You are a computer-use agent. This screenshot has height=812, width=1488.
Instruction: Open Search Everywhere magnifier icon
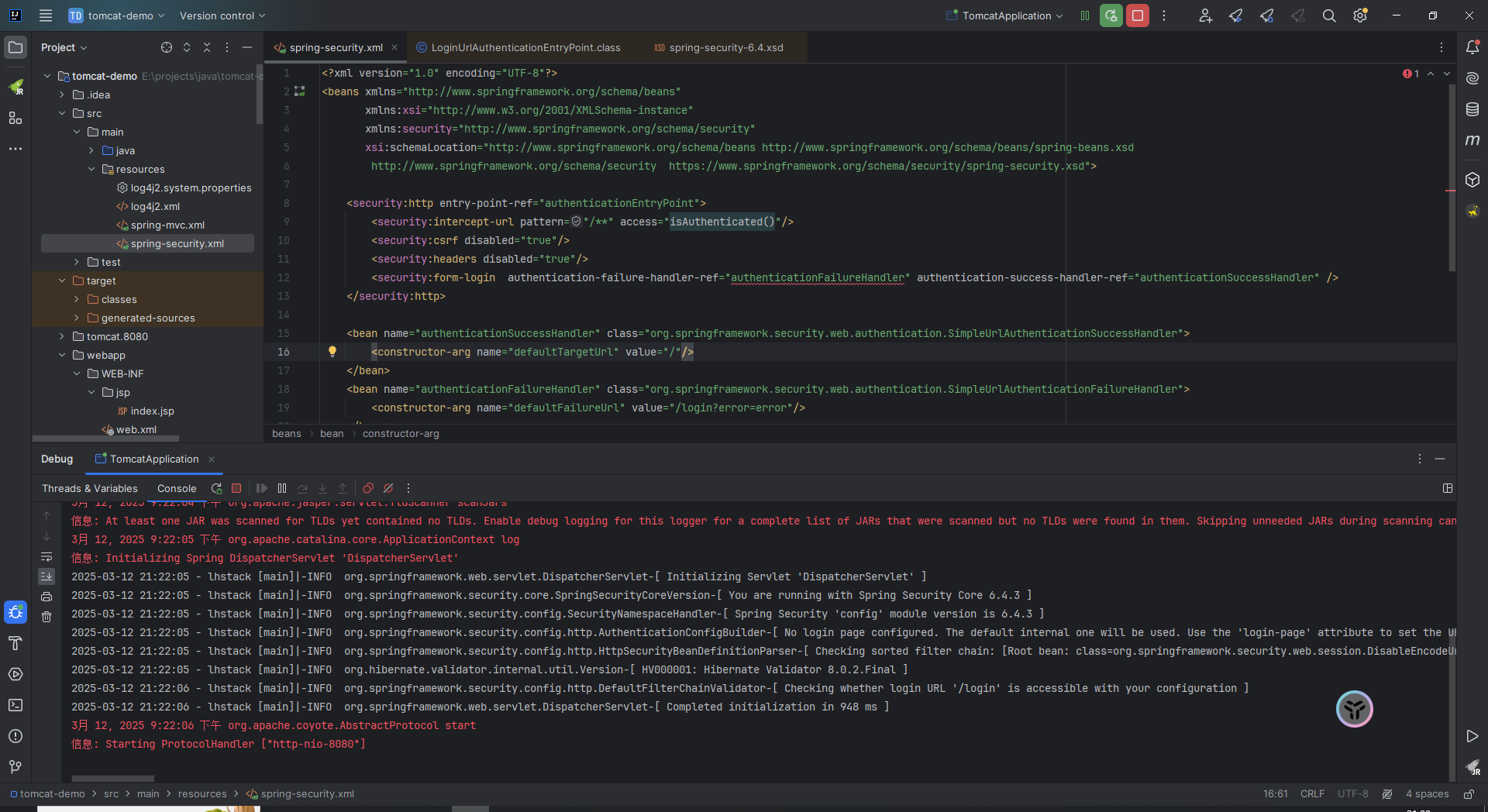pyautogui.click(x=1329, y=15)
